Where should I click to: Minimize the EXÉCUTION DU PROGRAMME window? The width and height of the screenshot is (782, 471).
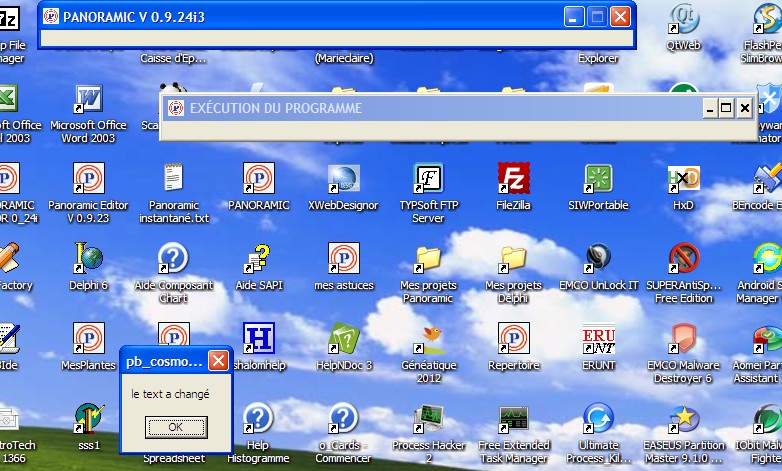710,108
